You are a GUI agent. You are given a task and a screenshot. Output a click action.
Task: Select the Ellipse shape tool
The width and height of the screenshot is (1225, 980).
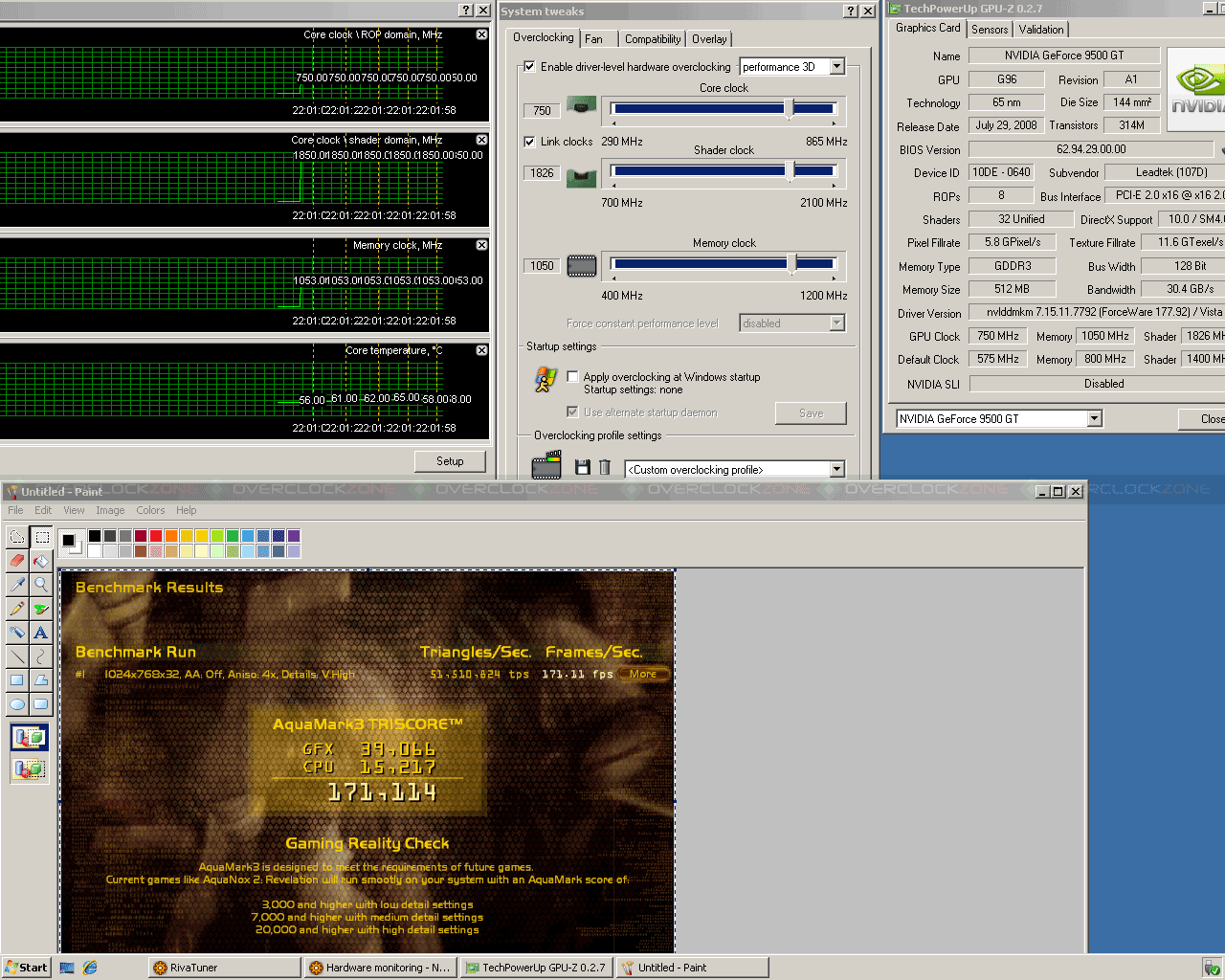[x=17, y=704]
